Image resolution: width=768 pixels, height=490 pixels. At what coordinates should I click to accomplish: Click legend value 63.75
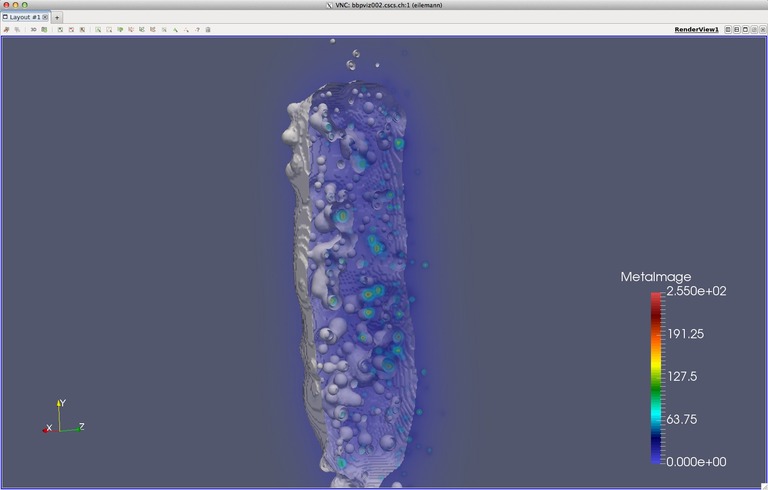682,419
